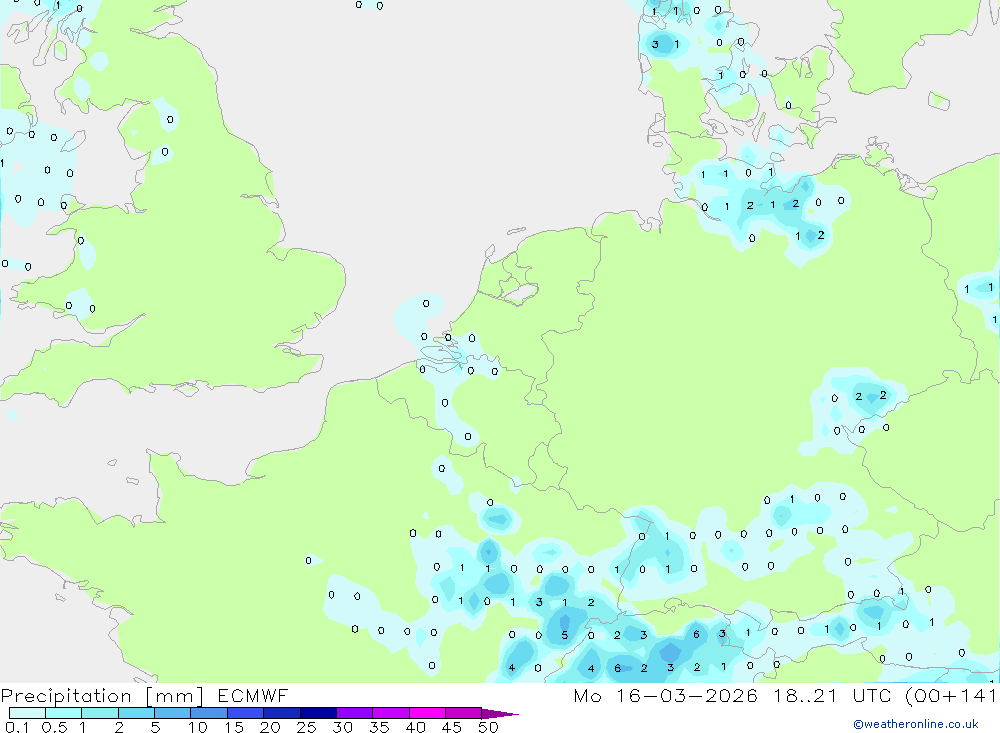Click the legend label '35'

pos(379,727)
